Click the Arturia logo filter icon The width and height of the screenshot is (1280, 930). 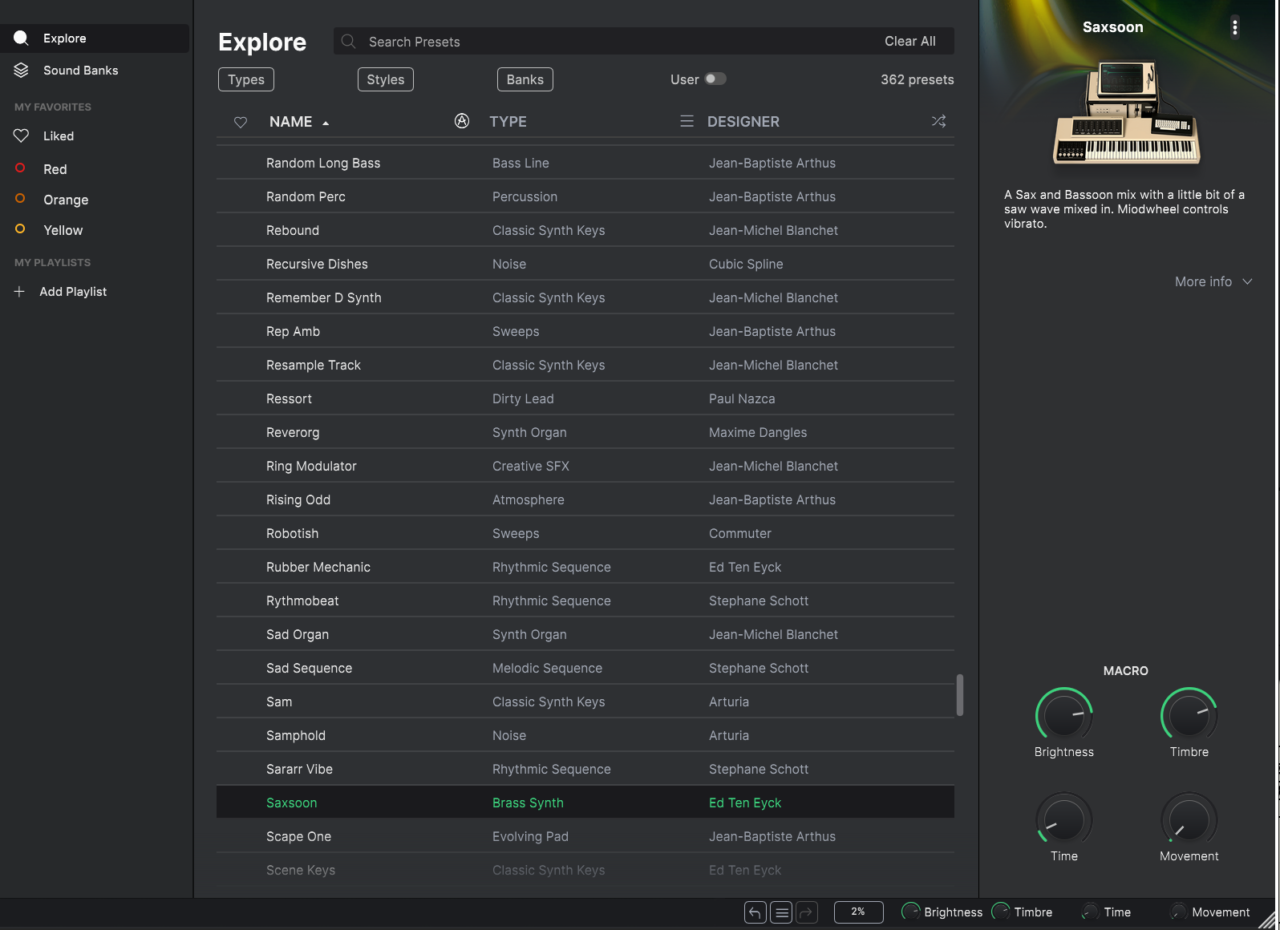point(462,121)
